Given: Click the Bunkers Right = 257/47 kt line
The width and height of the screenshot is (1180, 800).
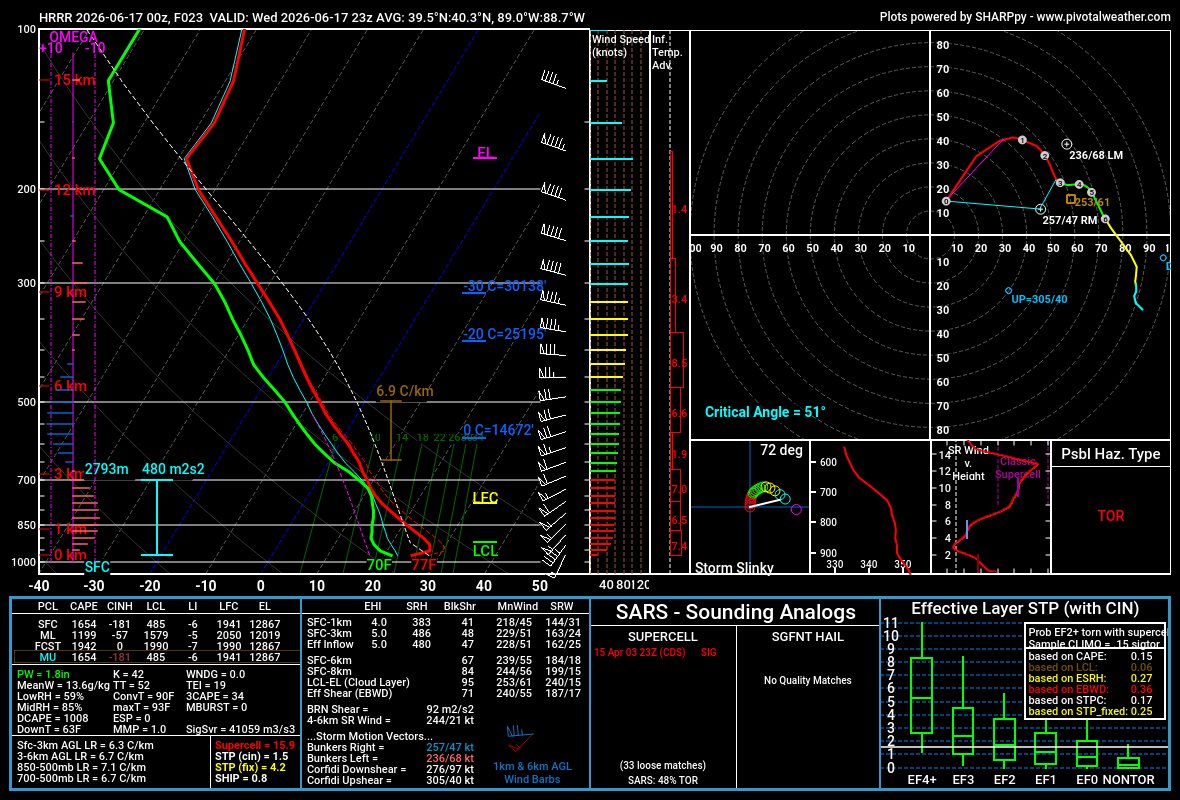Looking at the screenshot, I should (x=391, y=747).
